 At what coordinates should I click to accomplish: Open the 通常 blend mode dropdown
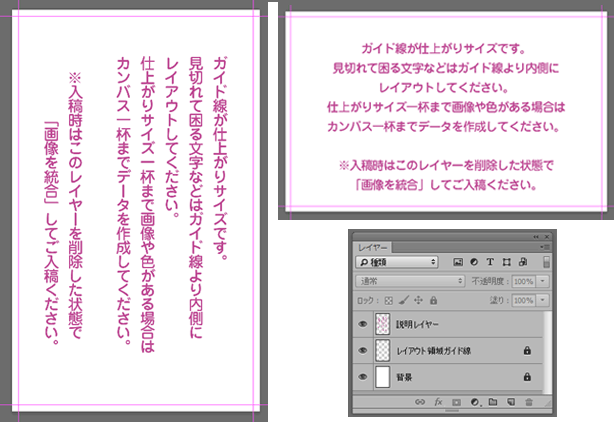pos(410,282)
